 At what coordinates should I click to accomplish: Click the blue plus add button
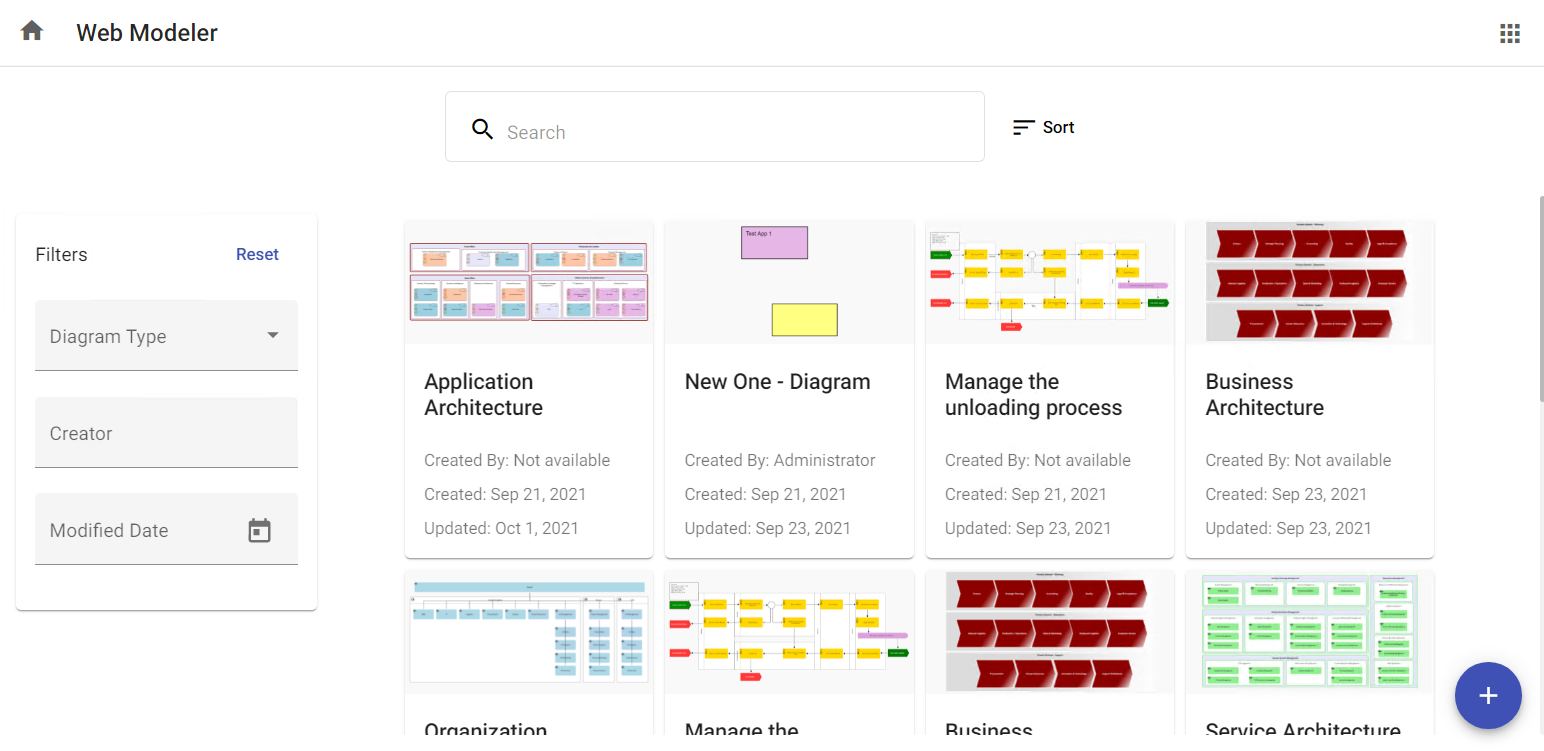1488,696
